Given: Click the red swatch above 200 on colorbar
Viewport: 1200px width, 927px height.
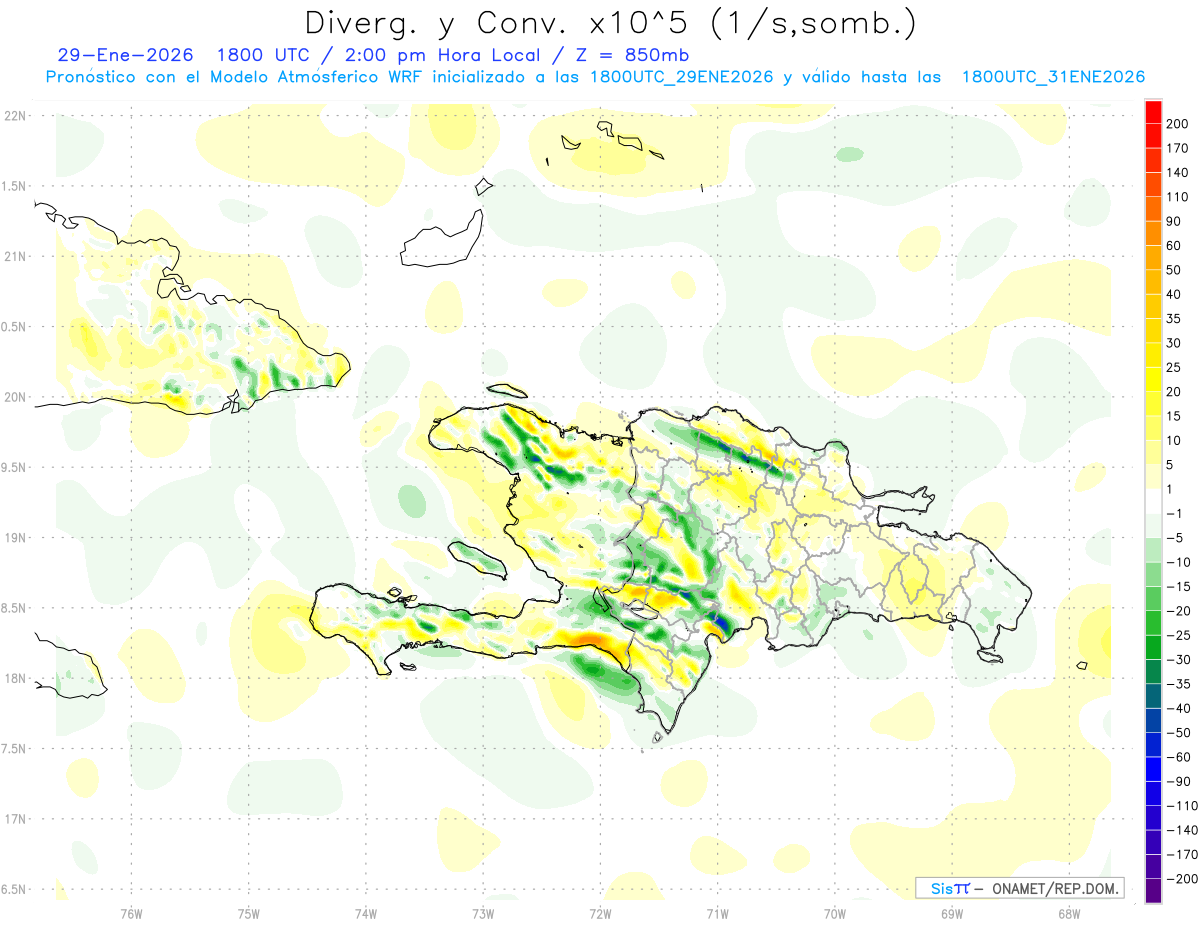Looking at the screenshot, I should 1154,111.
